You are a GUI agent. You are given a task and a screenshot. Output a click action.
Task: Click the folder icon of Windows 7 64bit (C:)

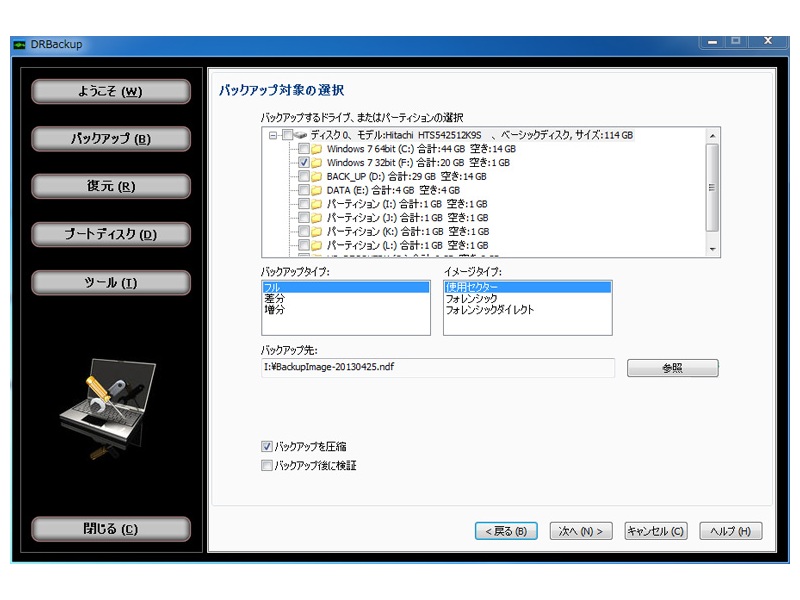[x=316, y=149]
